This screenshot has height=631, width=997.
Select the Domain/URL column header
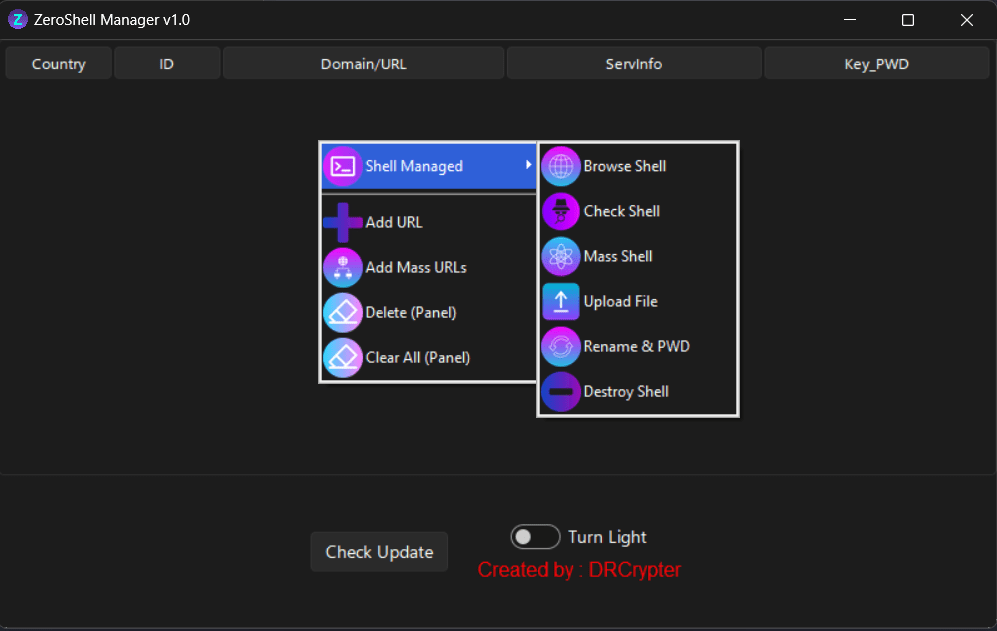point(362,62)
